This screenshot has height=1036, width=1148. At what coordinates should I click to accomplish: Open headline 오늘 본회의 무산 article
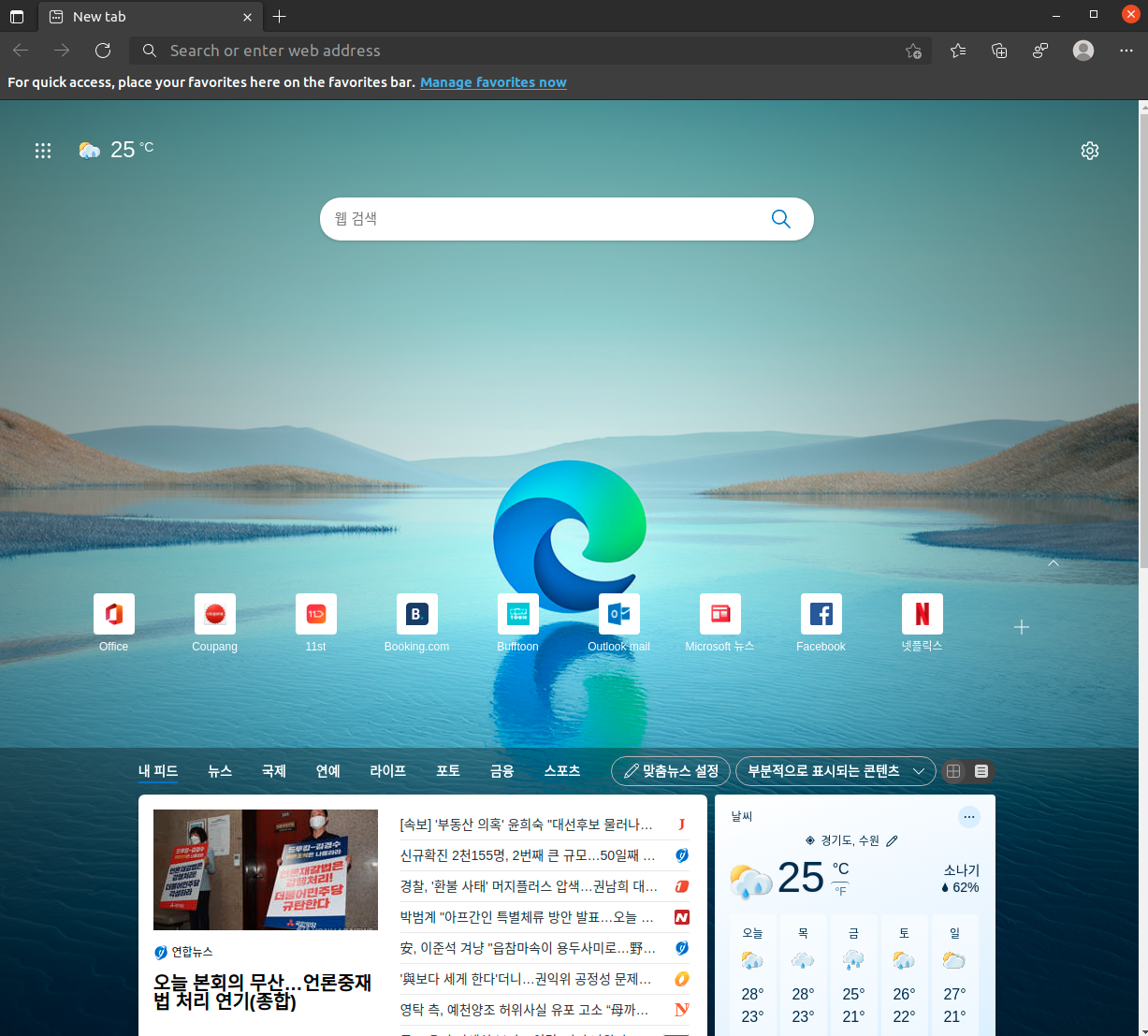(262, 992)
